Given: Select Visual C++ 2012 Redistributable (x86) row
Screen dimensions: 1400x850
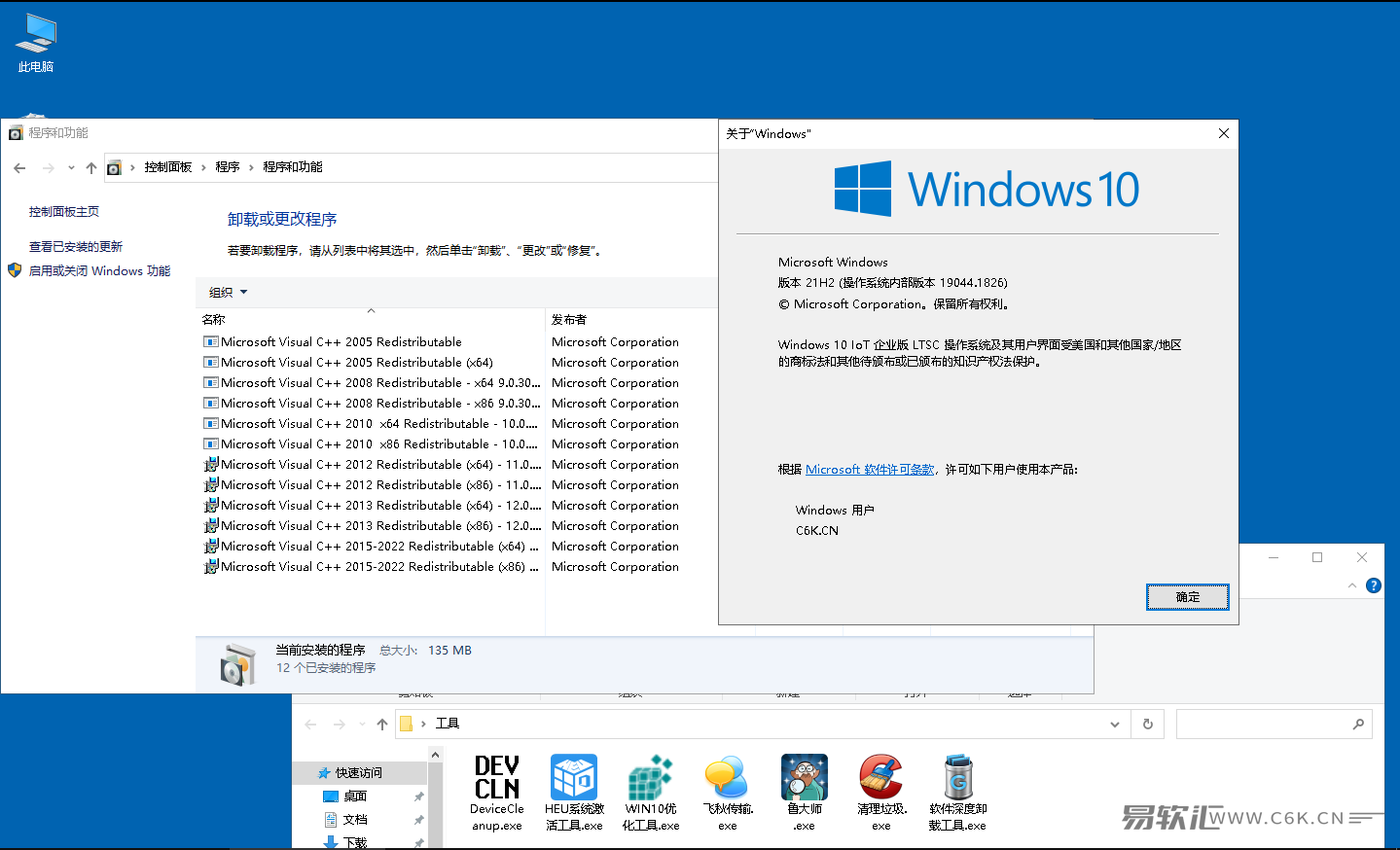Looking at the screenshot, I should pos(372,485).
